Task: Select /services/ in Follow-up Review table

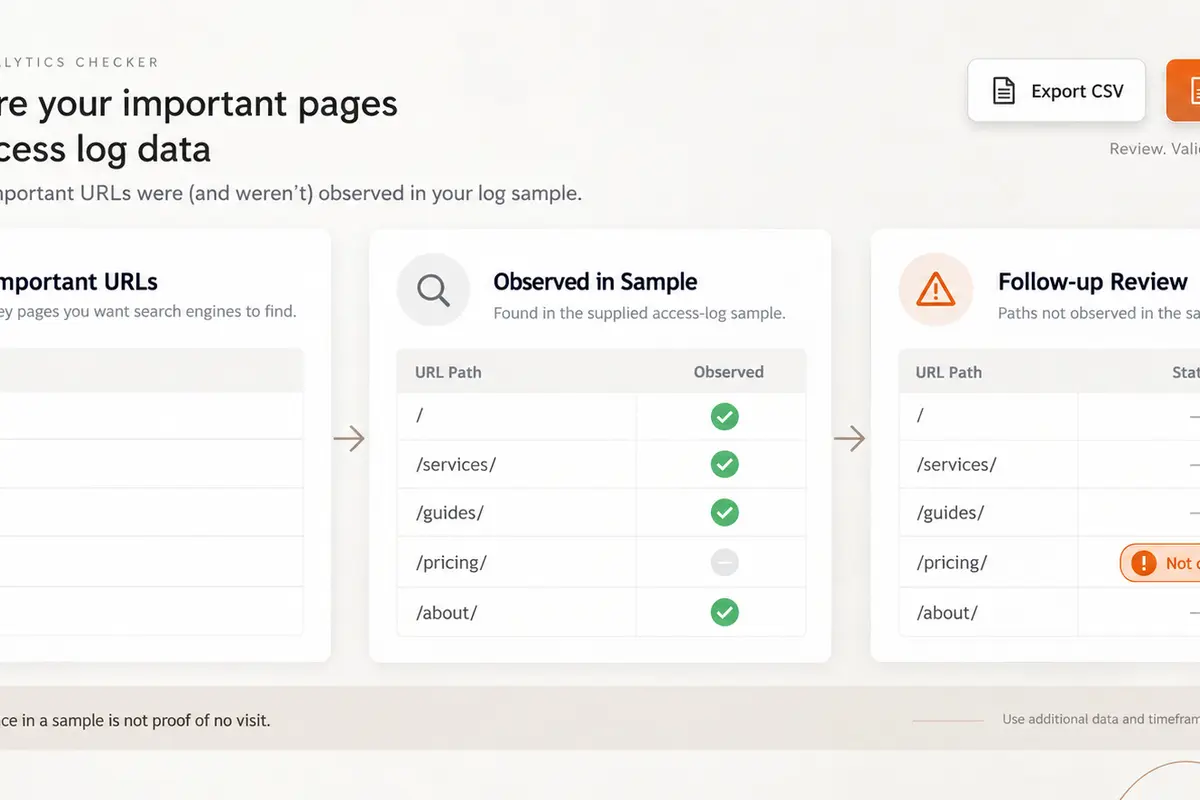Action: 957,465
